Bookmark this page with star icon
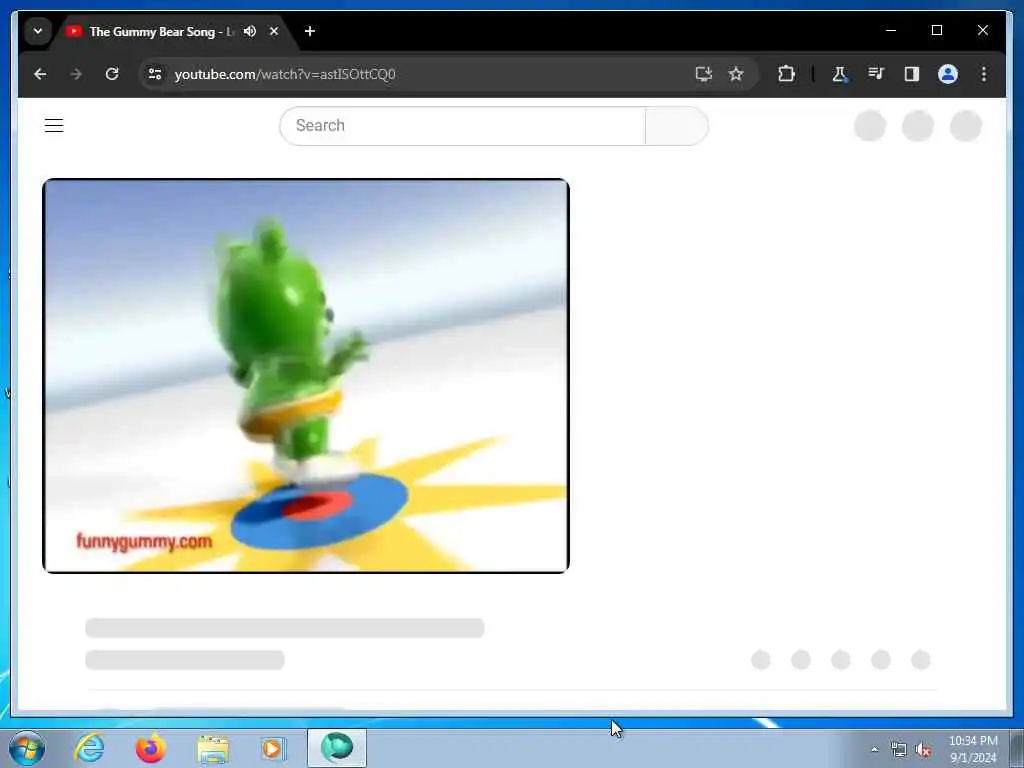 (x=736, y=74)
